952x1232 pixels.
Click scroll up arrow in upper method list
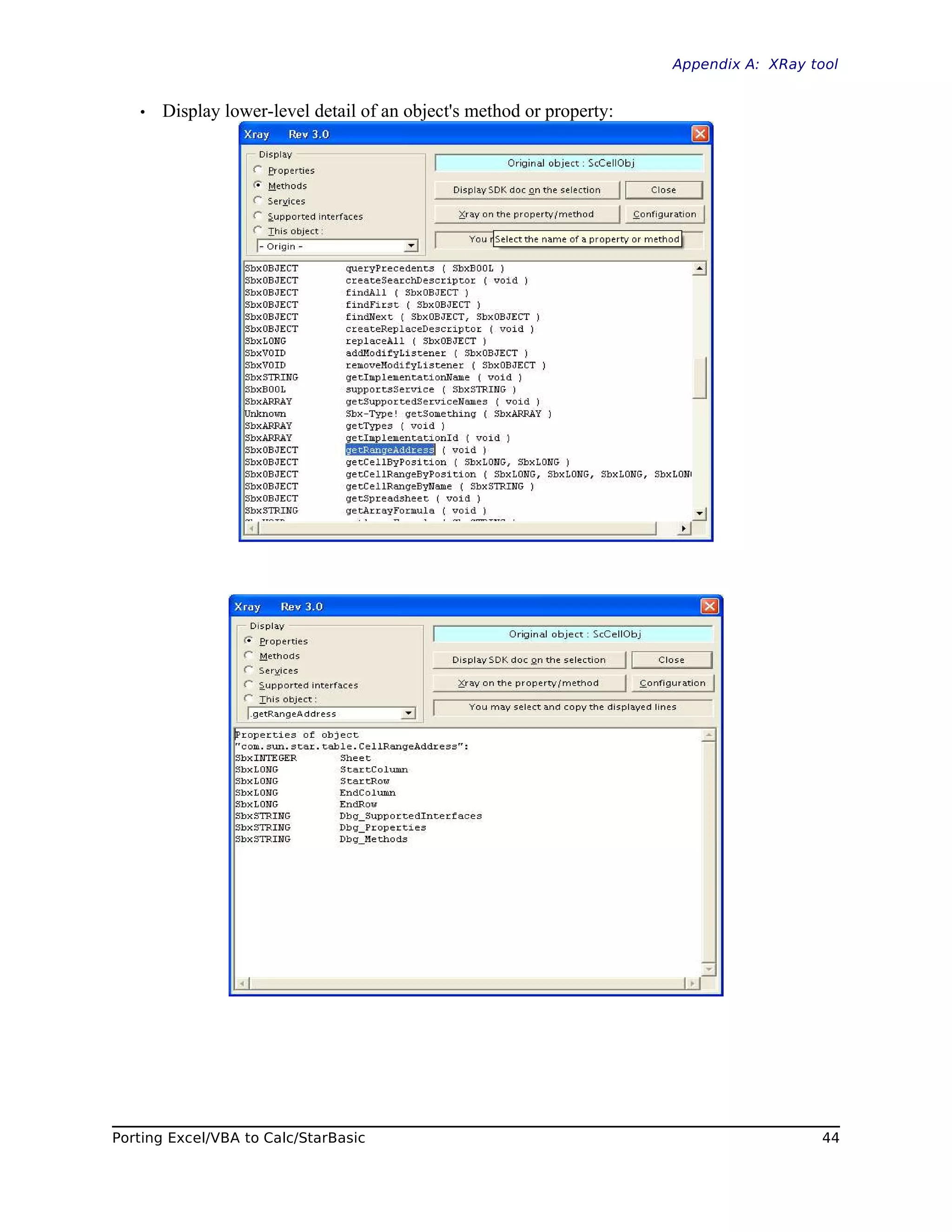[x=699, y=269]
